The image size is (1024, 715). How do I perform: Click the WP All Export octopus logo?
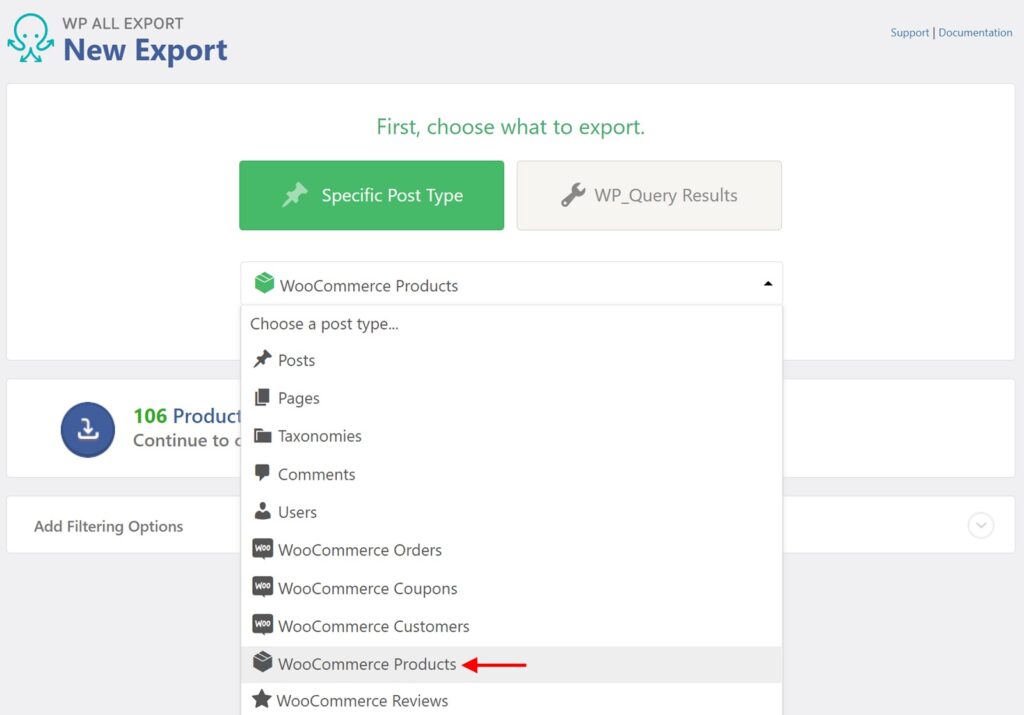click(31, 39)
